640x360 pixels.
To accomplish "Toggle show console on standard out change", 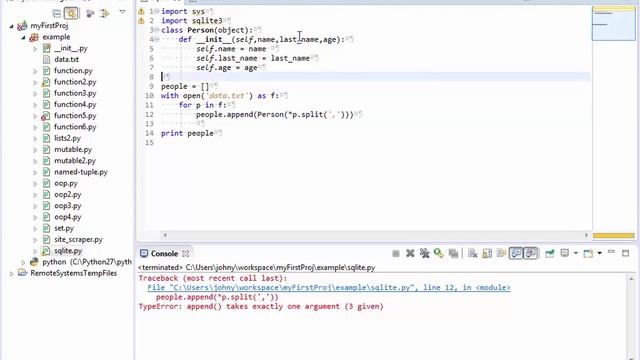I will (x=516, y=253).
